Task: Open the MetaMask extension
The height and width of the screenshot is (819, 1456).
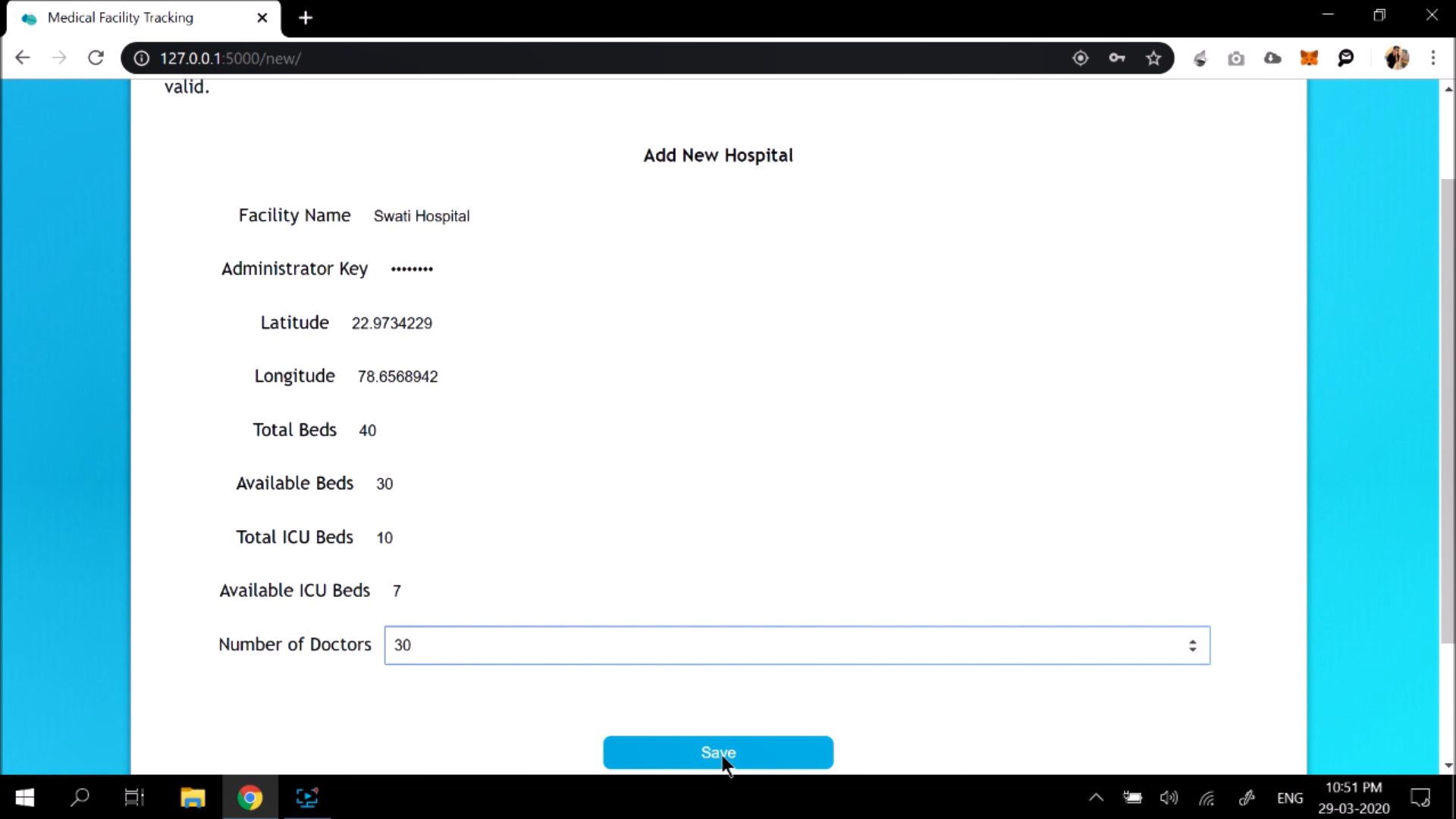Action: pyautogui.click(x=1309, y=58)
